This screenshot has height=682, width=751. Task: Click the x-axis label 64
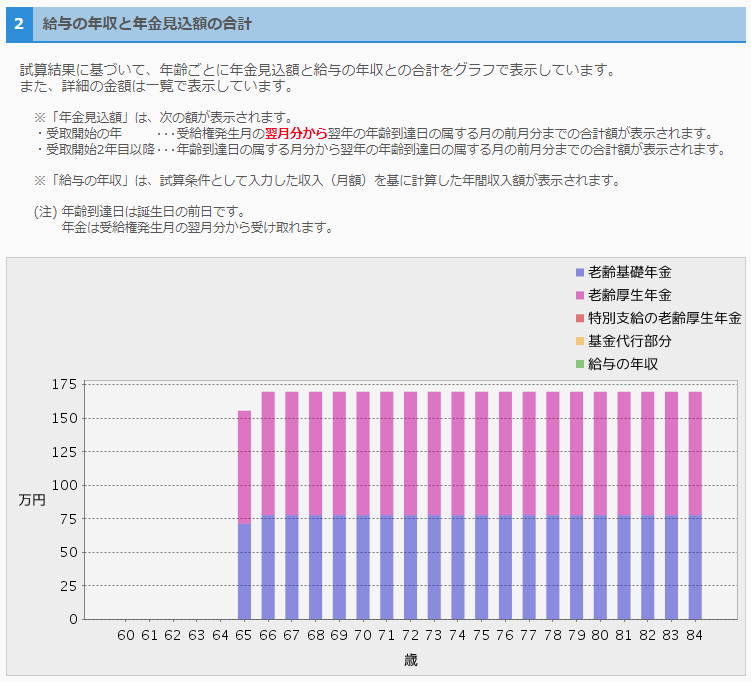point(220,636)
